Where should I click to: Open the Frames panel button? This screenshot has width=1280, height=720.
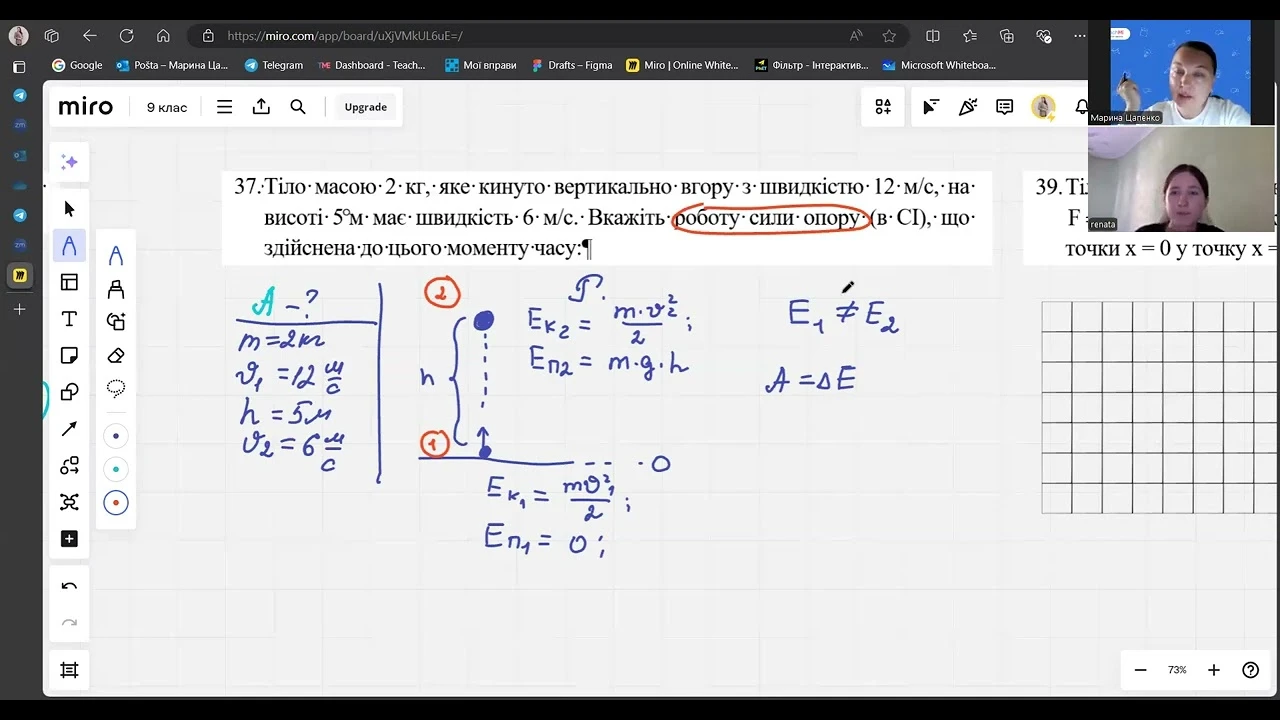69,670
